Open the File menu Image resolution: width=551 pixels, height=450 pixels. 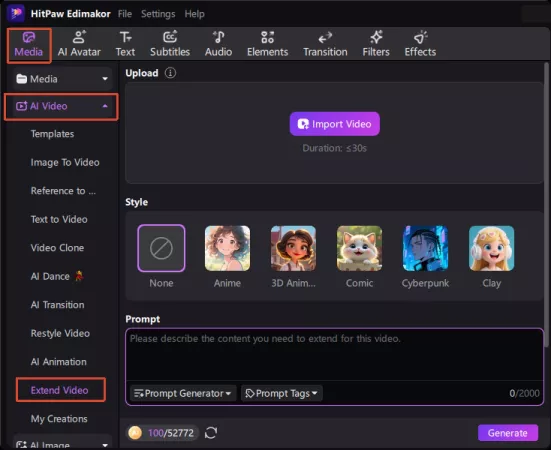point(125,14)
